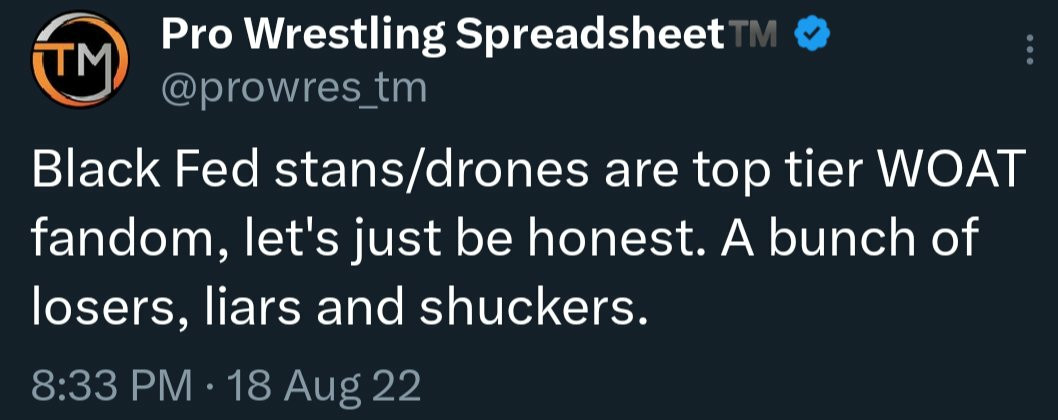Click the 8:33 PM time in timestamp
1058x420 pixels.
[x=112, y=387]
